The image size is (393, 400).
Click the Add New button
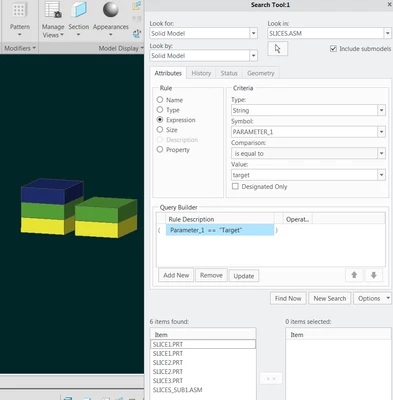176,275
